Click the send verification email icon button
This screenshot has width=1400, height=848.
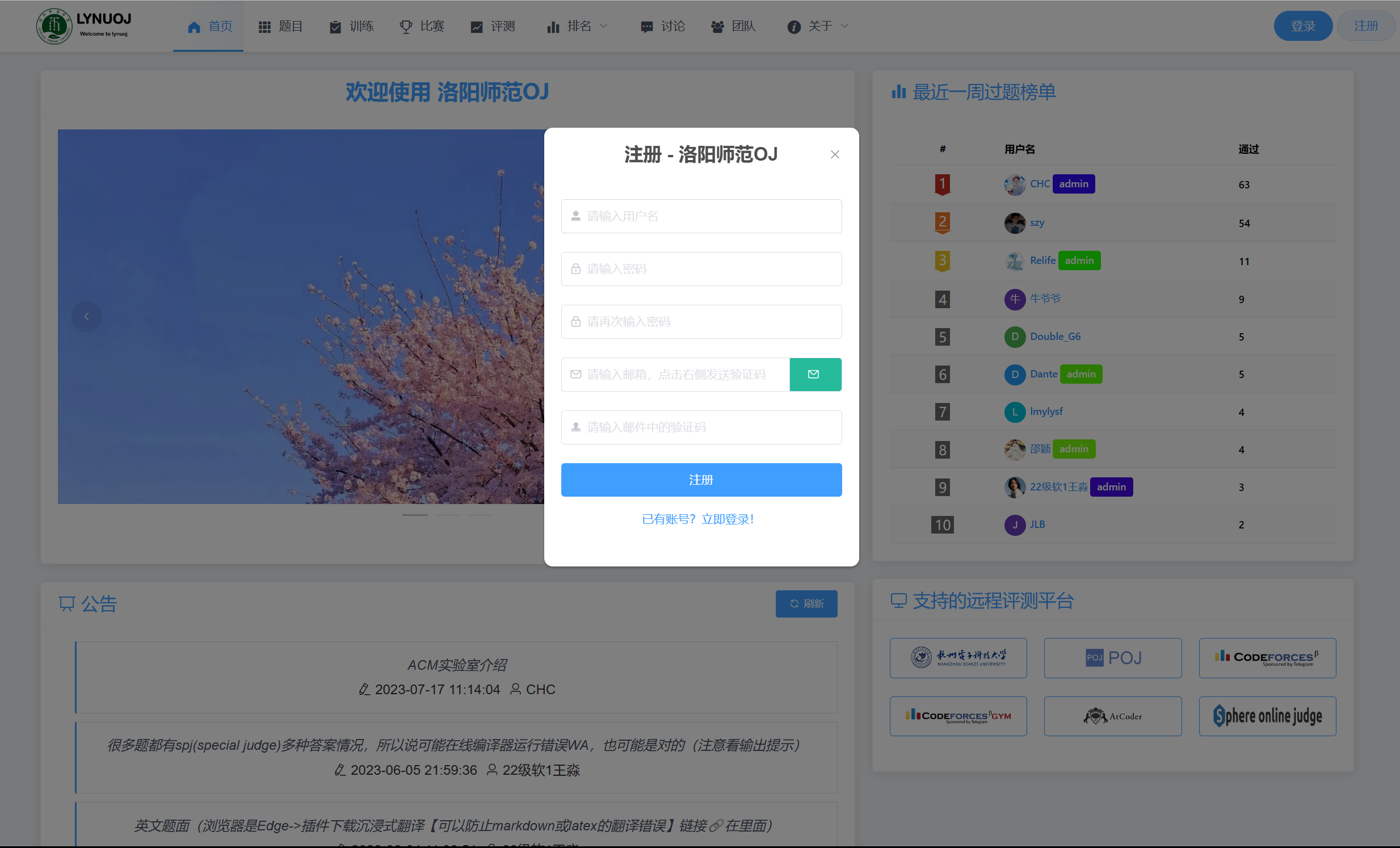tap(815, 375)
